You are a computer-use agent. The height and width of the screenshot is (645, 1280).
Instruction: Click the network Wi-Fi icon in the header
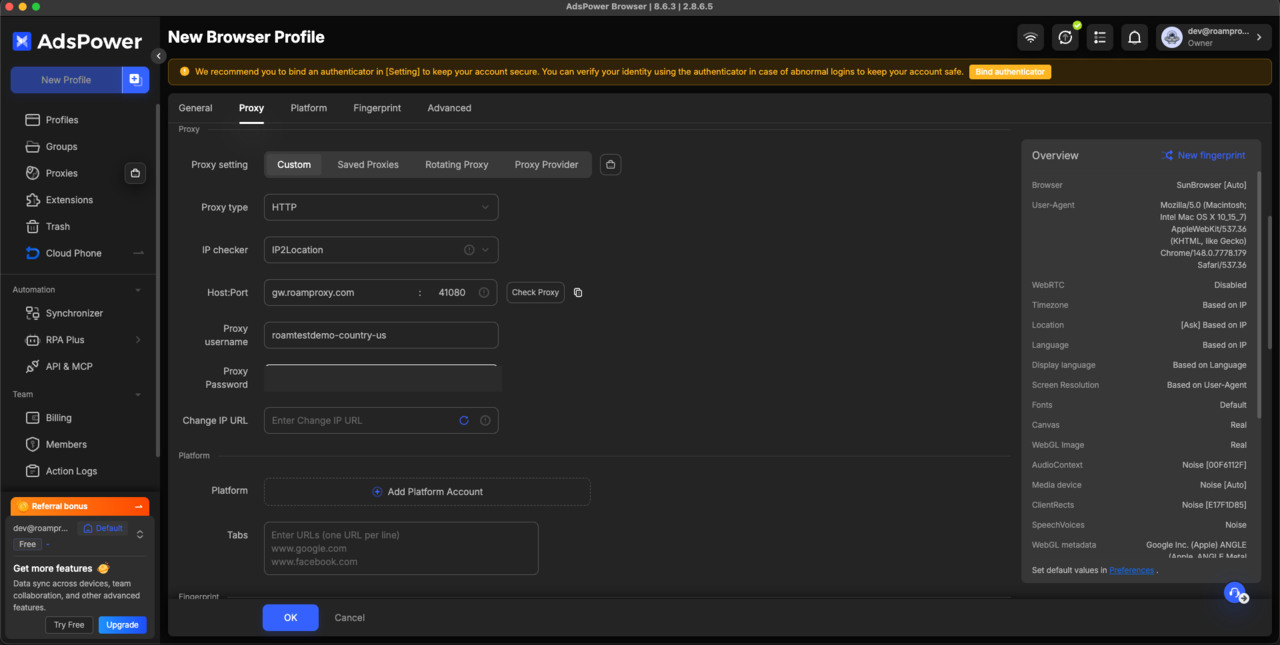tap(1030, 38)
